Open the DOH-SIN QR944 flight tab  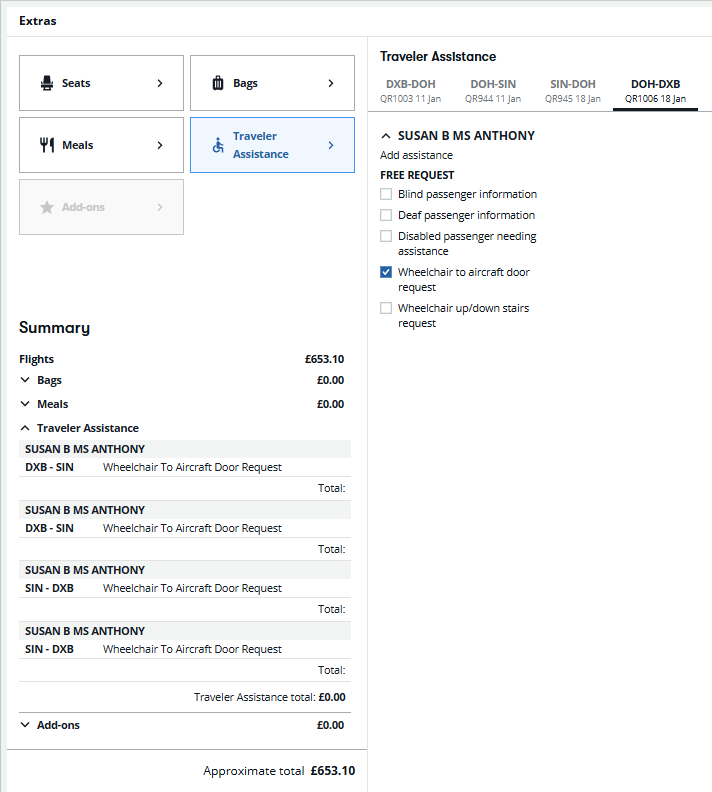pos(493,90)
